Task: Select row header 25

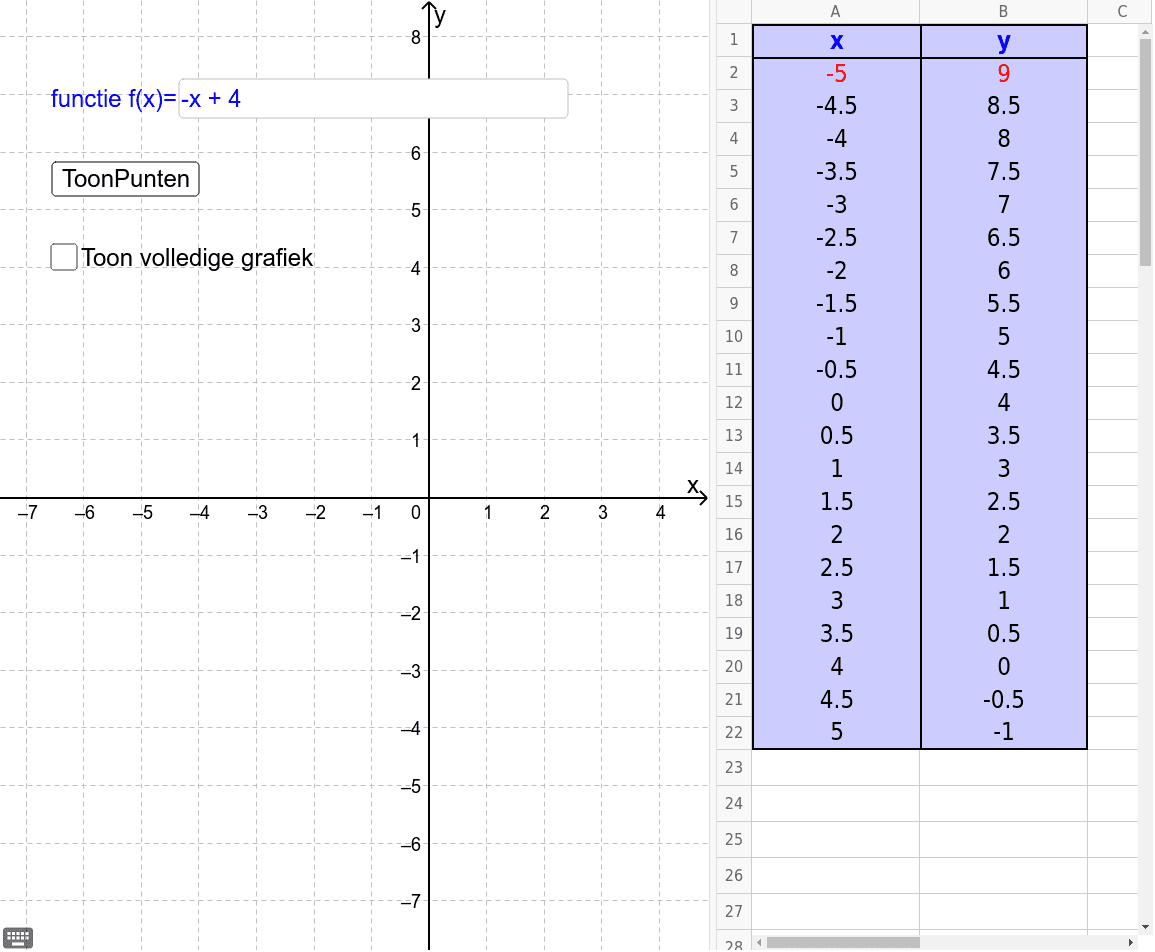Action: point(734,839)
